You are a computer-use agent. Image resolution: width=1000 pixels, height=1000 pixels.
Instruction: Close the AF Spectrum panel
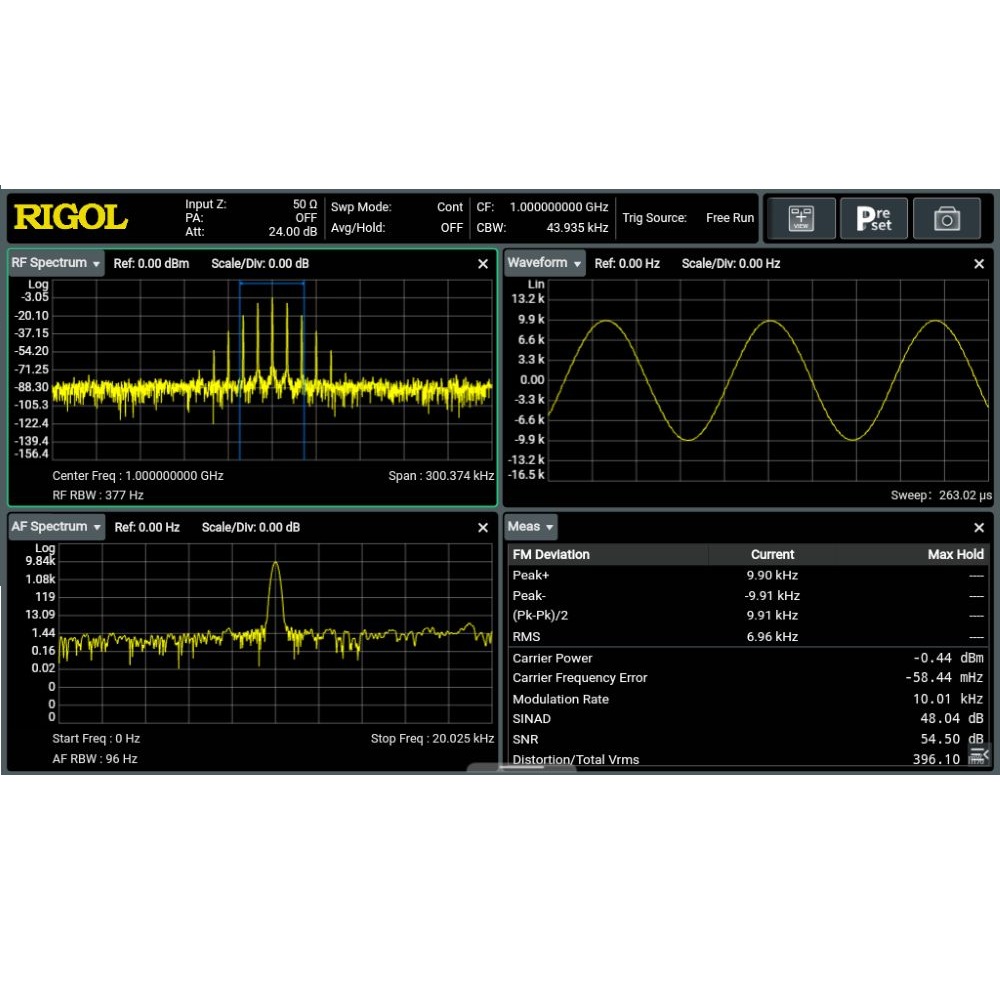(x=483, y=527)
